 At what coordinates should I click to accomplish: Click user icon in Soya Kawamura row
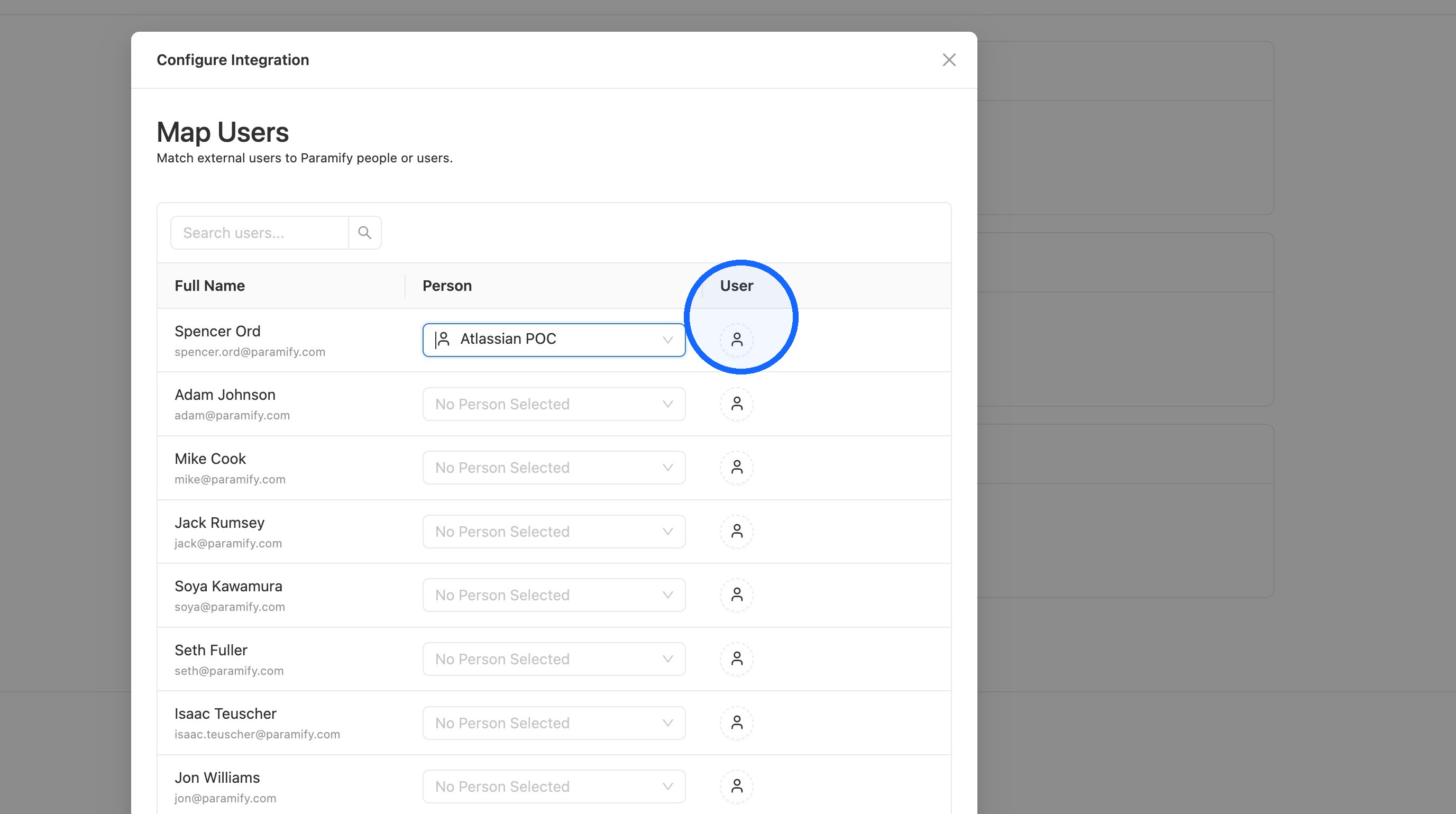click(x=737, y=595)
